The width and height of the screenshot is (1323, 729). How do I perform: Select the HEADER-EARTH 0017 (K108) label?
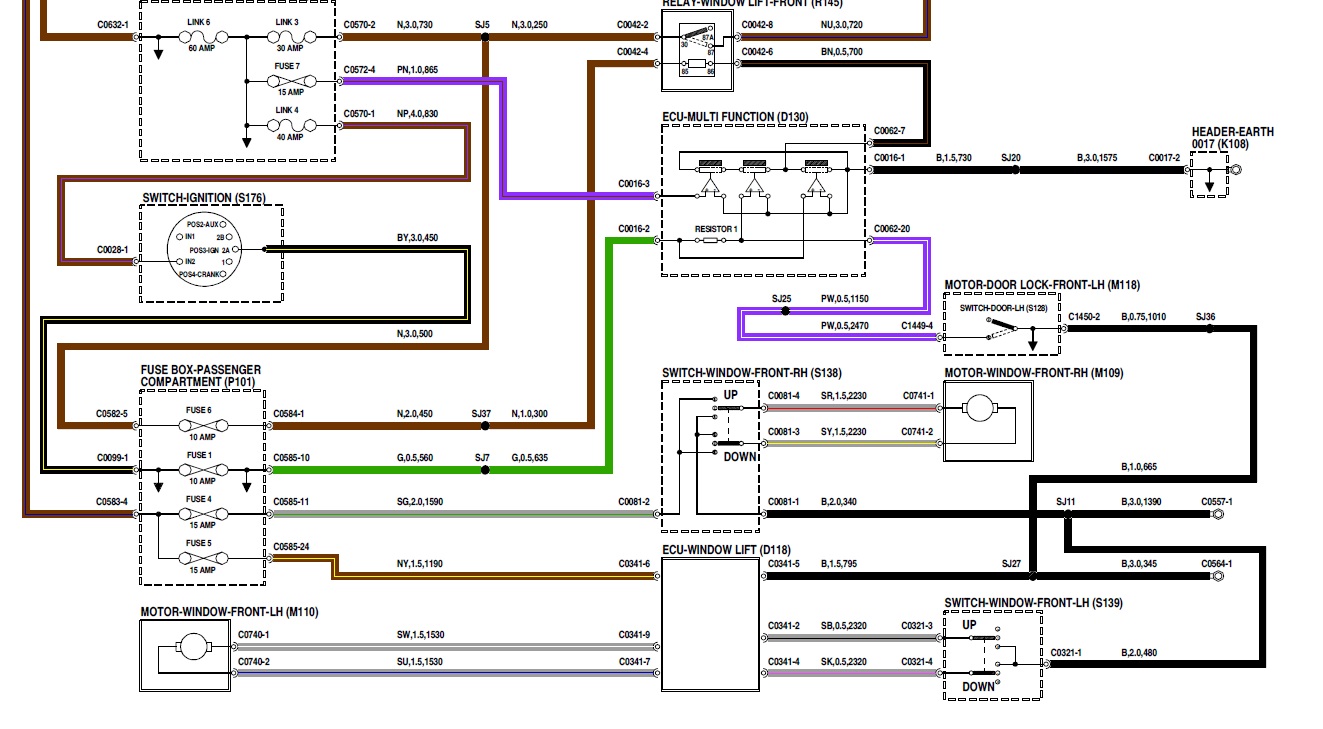click(x=1233, y=138)
